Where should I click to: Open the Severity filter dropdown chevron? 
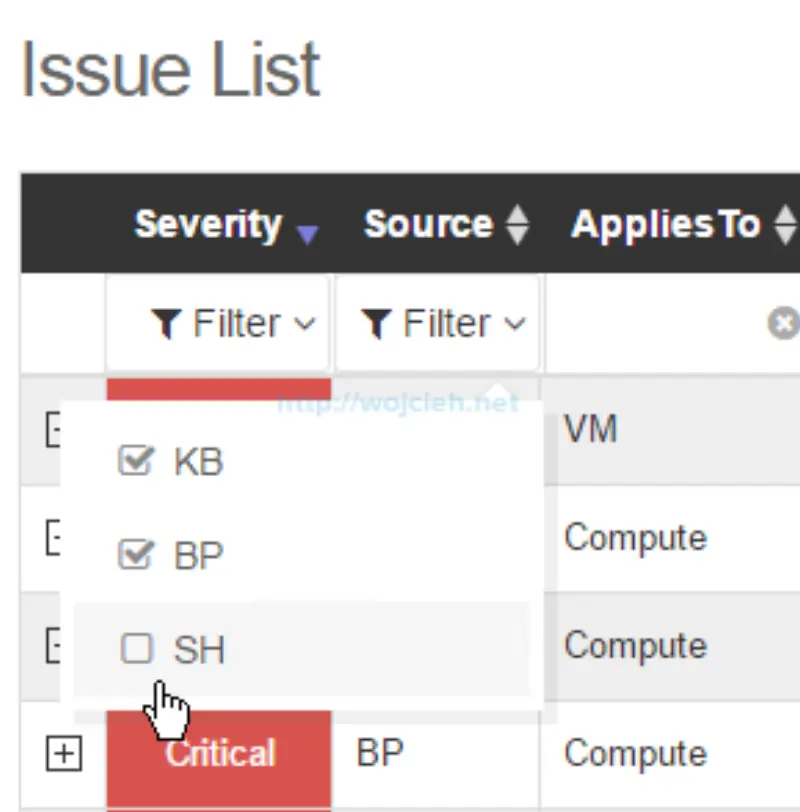pyautogui.click(x=305, y=324)
